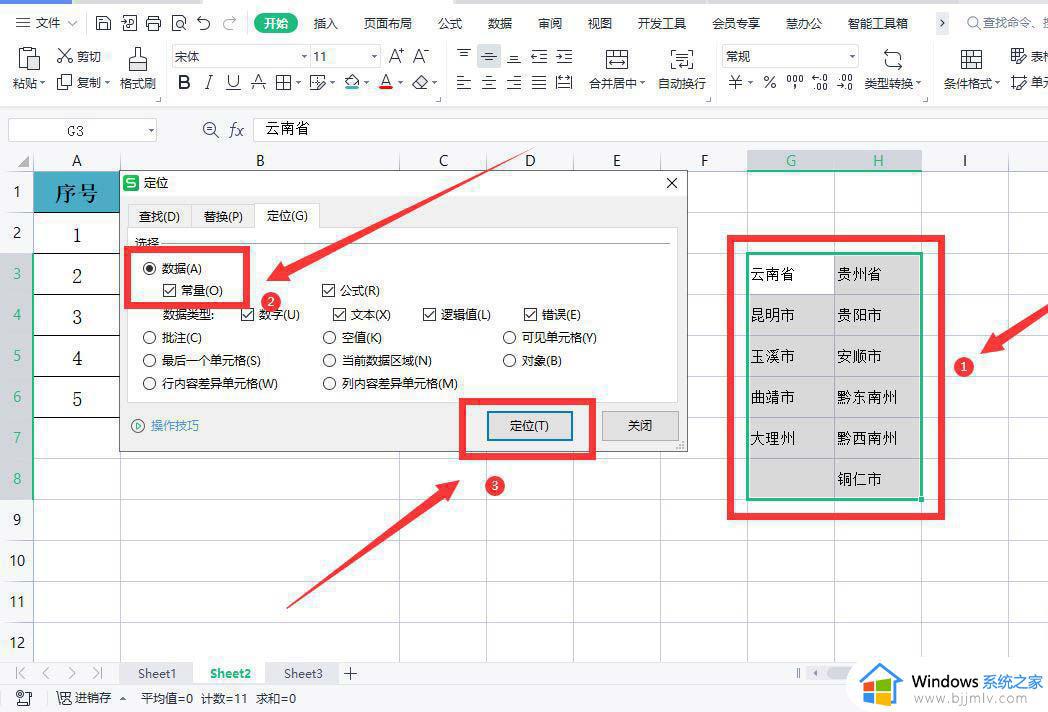Screen dimensions: 1048x712
Task: Click the 关闭 button in dialog
Action: pyautogui.click(x=640, y=425)
